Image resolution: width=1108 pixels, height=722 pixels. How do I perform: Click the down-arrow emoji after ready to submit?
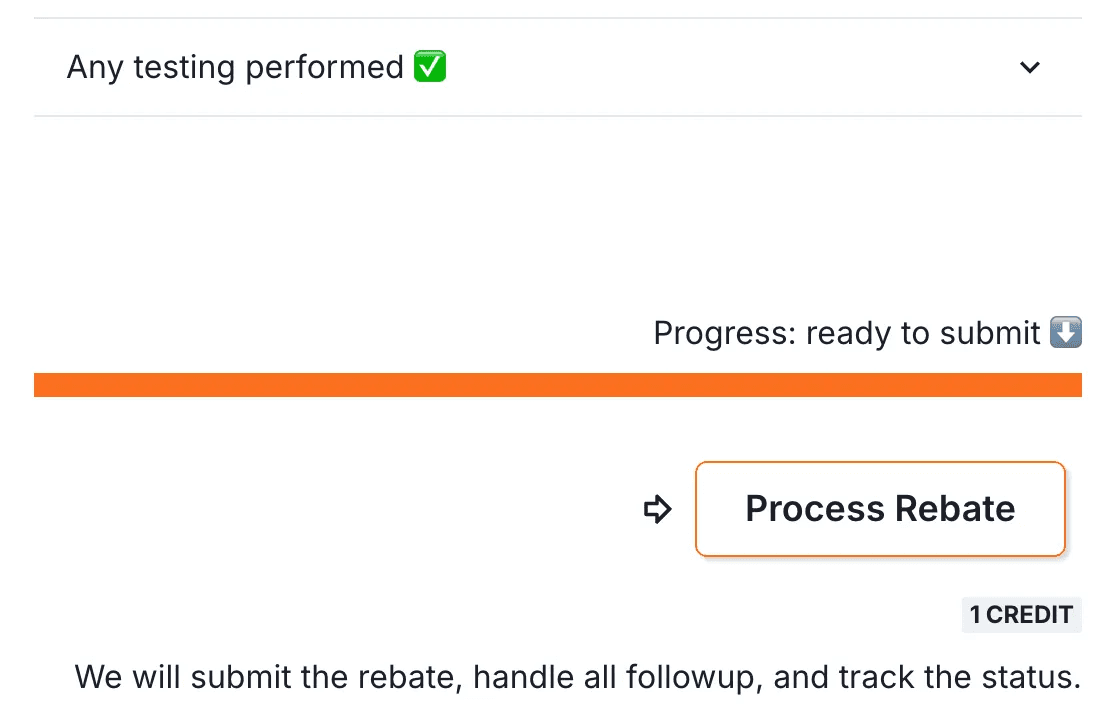point(1066,333)
